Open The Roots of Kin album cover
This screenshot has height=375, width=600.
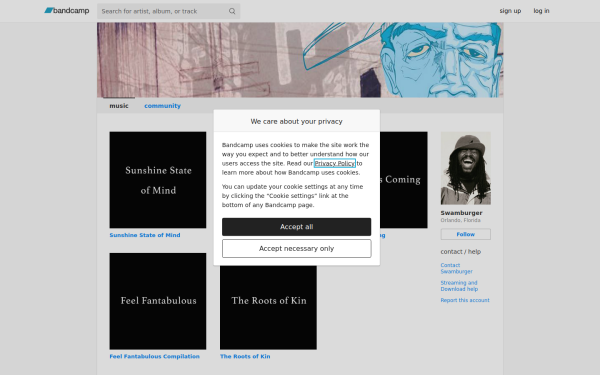(268, 307)
